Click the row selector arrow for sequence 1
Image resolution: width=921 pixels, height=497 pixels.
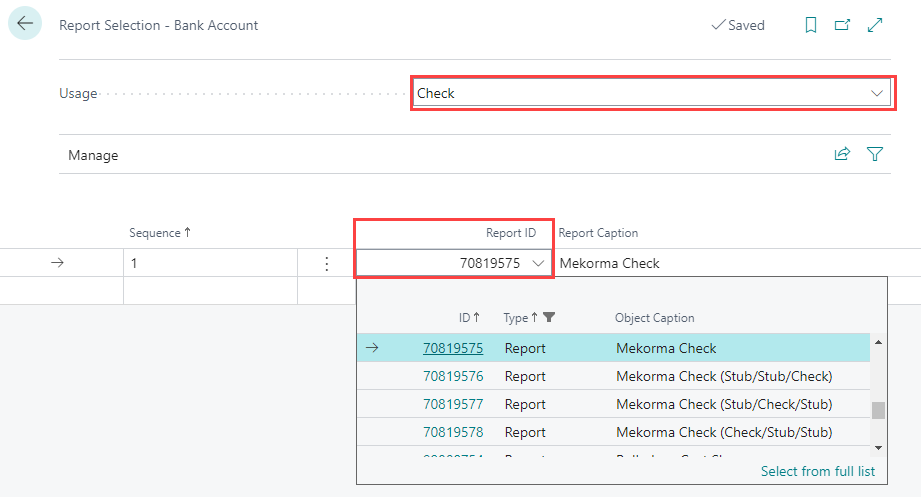(57, 263)
